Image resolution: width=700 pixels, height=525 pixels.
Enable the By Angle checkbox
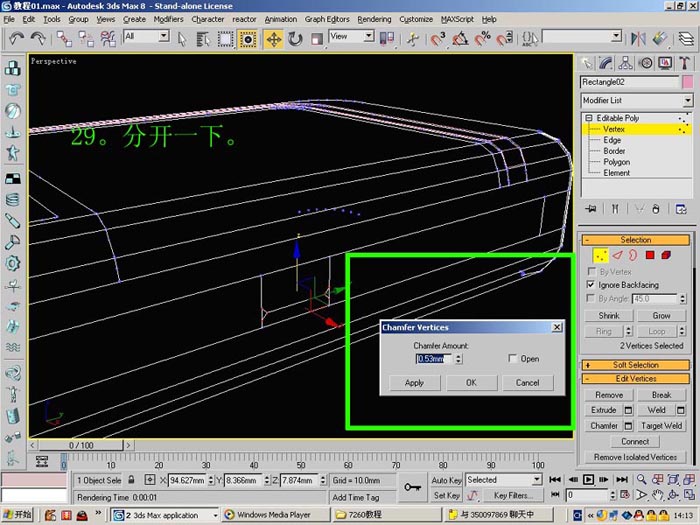(592, 298)
